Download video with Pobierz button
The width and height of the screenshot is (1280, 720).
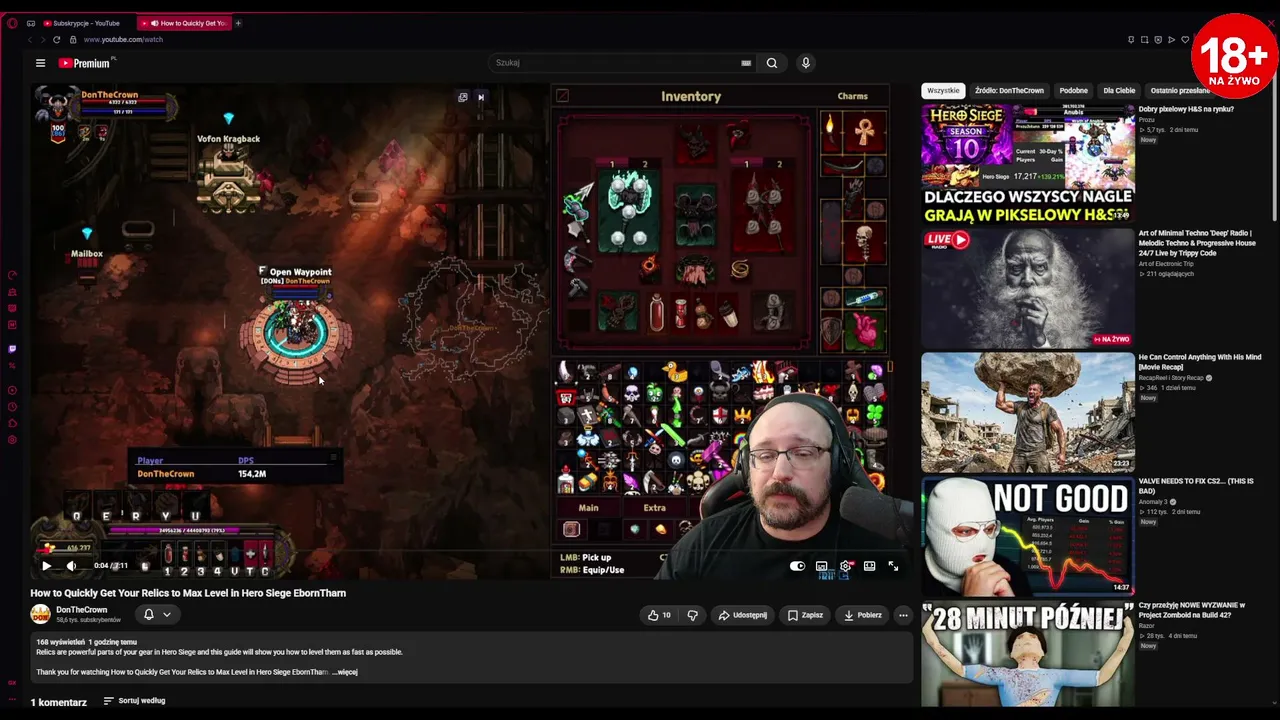click(862, 615)
